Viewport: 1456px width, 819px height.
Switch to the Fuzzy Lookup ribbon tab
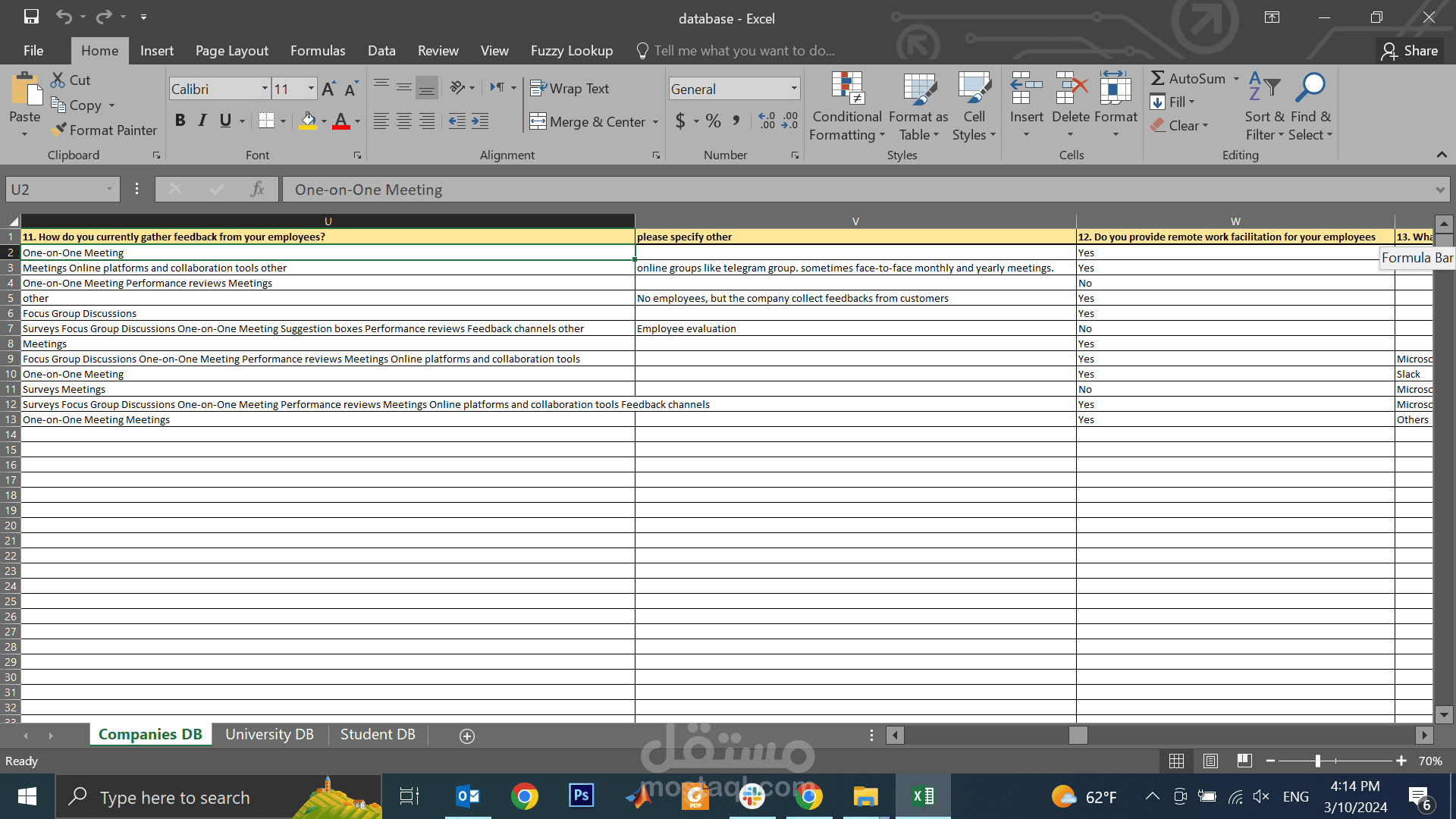[571, 50]
